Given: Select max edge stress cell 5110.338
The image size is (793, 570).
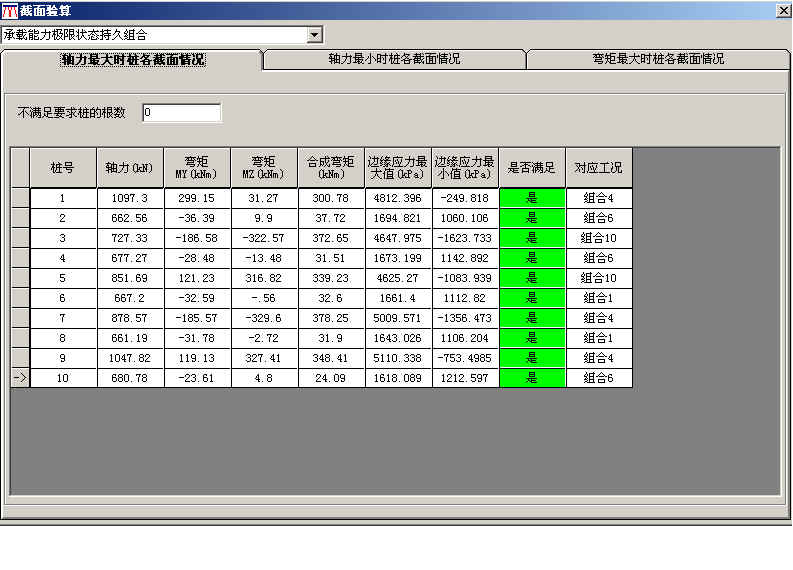Looking at the screenshot, I should [x=398, y=358].
